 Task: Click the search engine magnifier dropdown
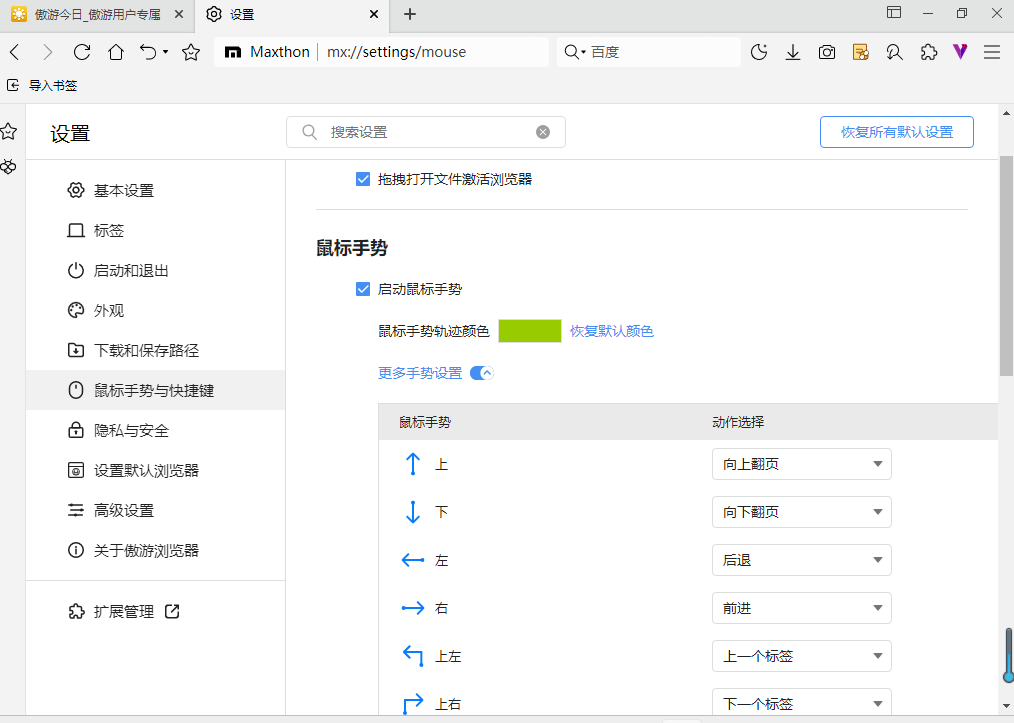[574, 52]
